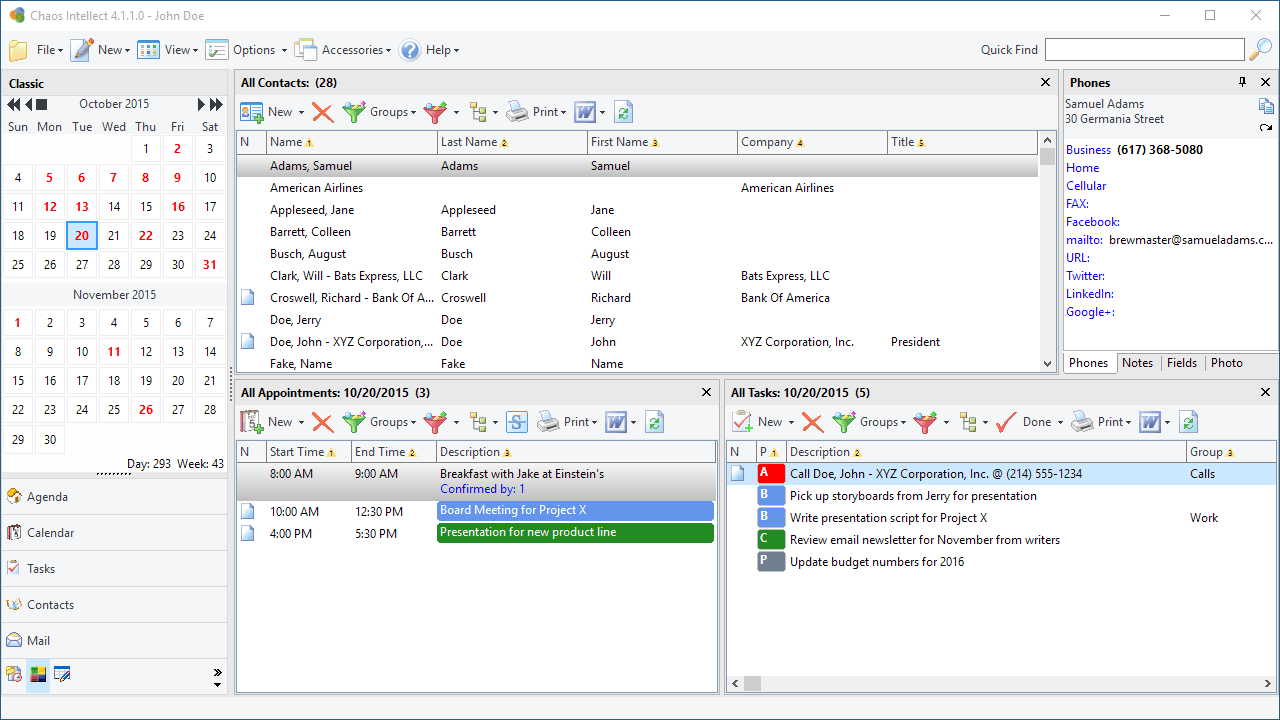Open the Accessories menu

coord(342,49)
